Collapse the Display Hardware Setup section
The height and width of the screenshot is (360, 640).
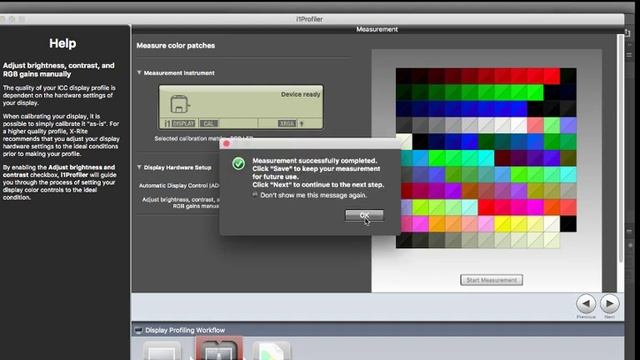point(139,167)
